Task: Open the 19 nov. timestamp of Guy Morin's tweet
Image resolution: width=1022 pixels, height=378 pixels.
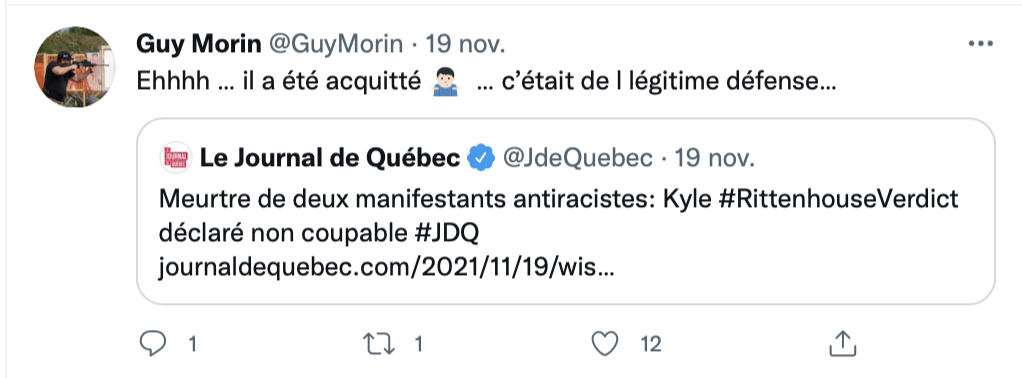Action: 465,44
